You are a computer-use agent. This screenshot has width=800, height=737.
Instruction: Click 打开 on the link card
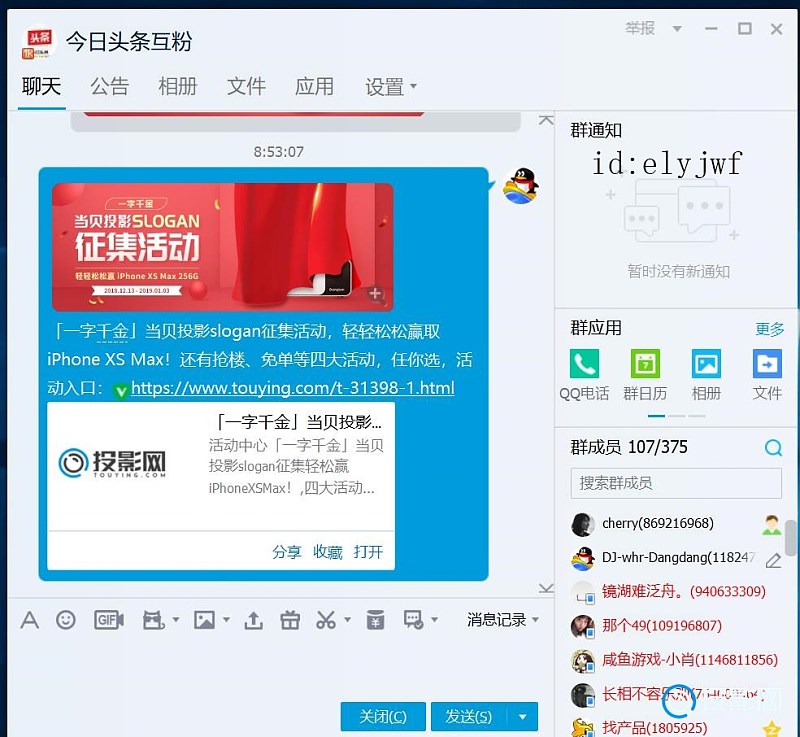click(368, 552)
